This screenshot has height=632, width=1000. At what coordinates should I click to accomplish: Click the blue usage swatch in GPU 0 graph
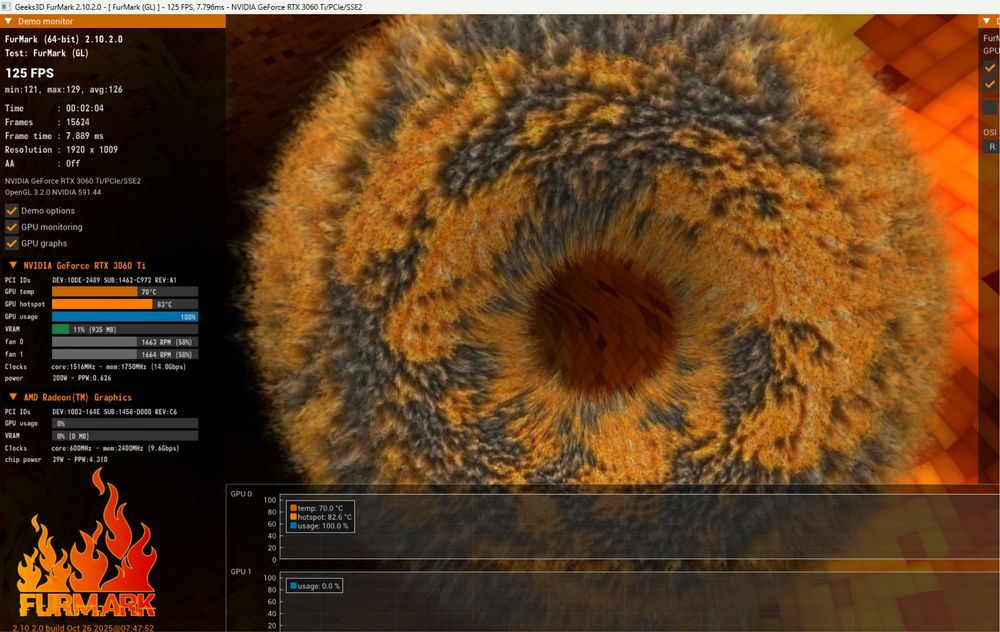(x=293, y=526)
